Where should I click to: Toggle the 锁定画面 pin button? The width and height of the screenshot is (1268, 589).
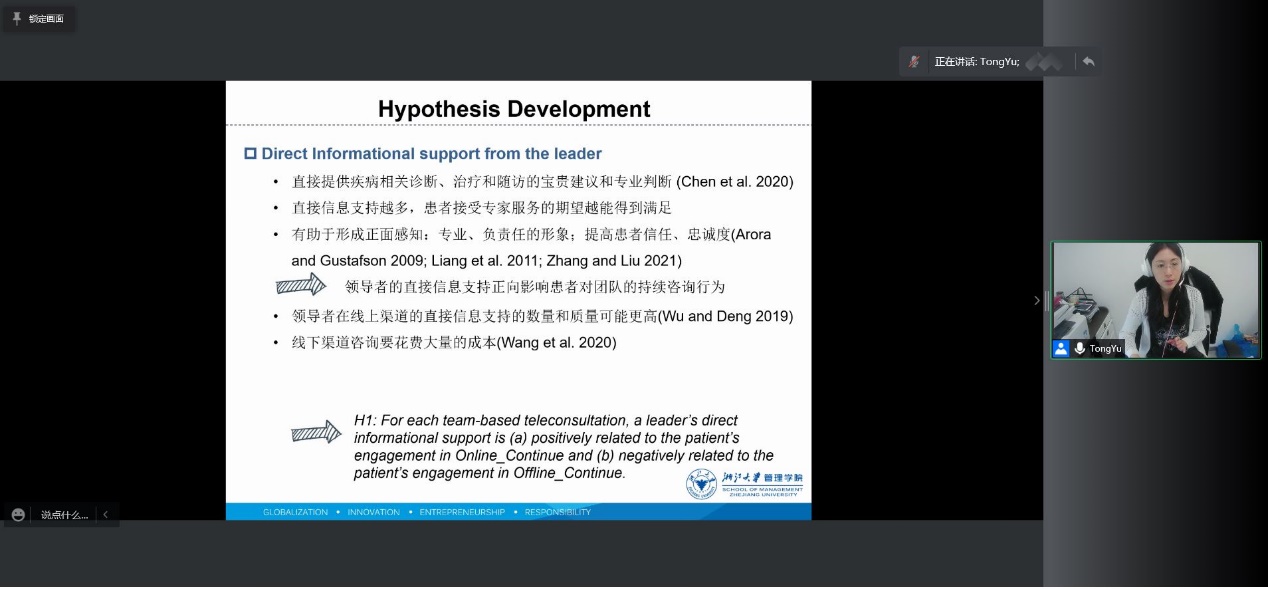click(38, 19)
